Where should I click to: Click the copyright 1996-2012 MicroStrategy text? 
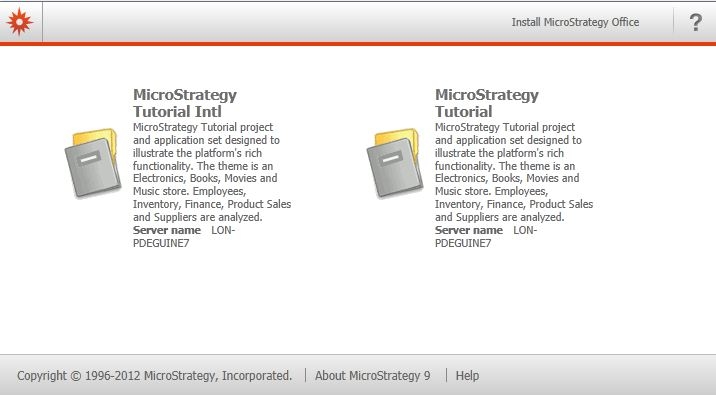tap(154, 375)
